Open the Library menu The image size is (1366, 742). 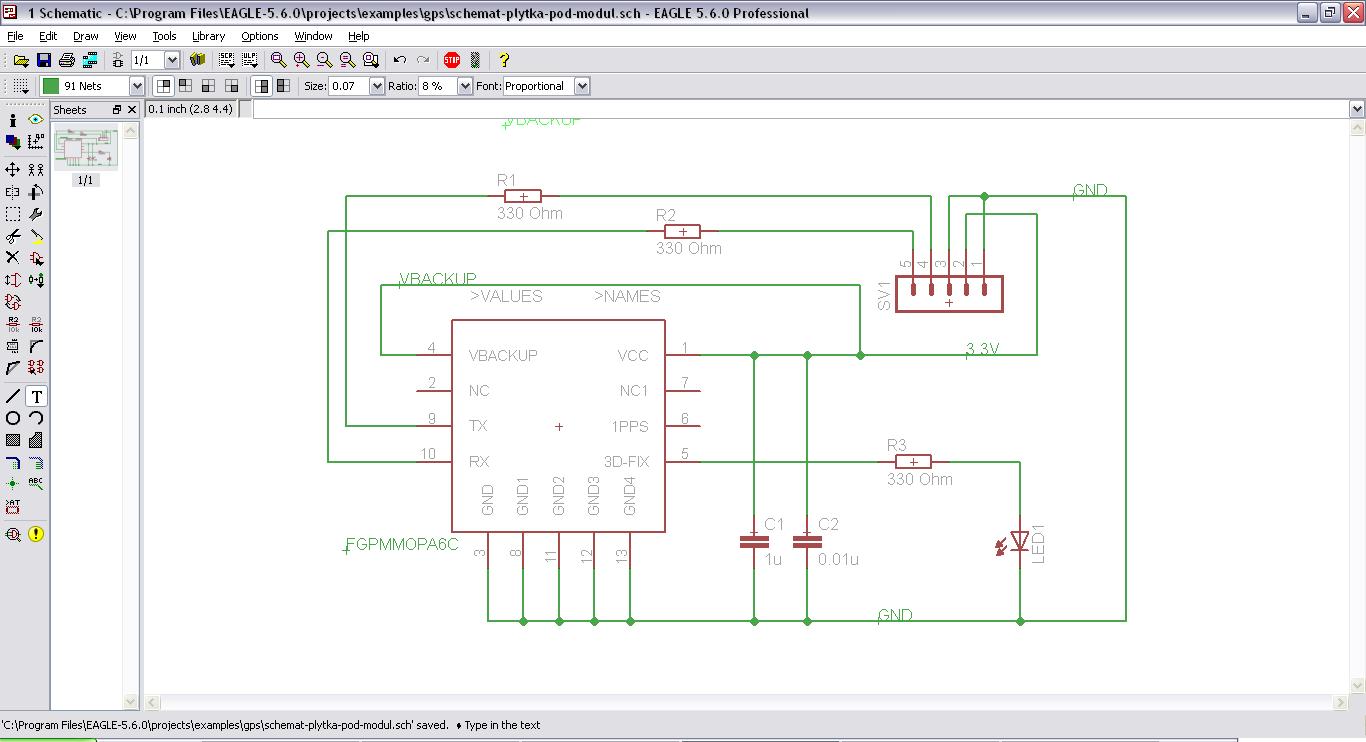click(x=208, y=36)
